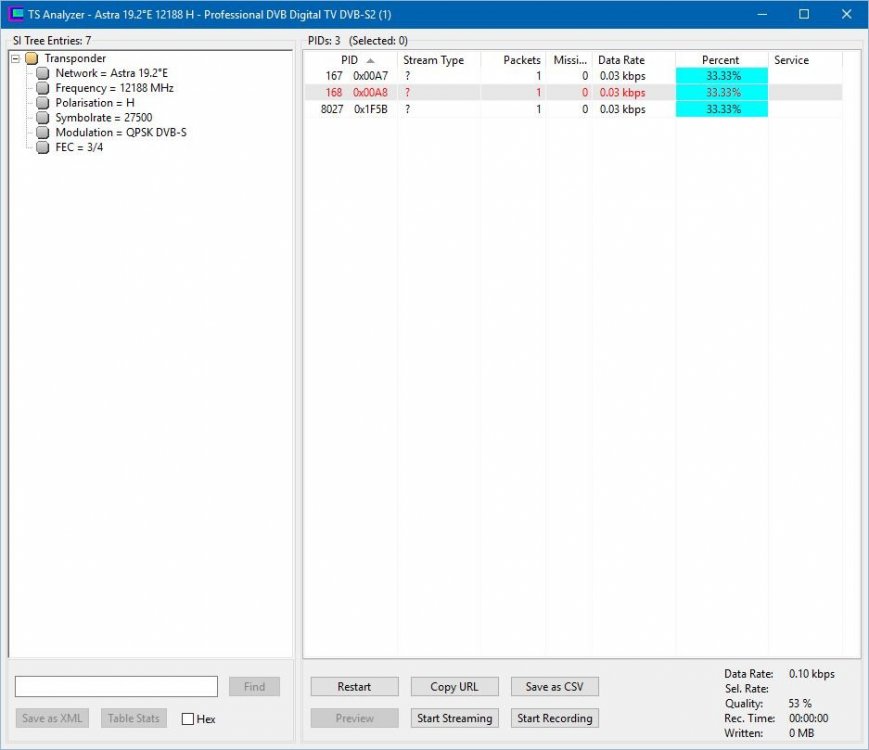Click the icon beside FEC = 3/4
Viewport: 869px width, 750px height.
click(43, 147)
